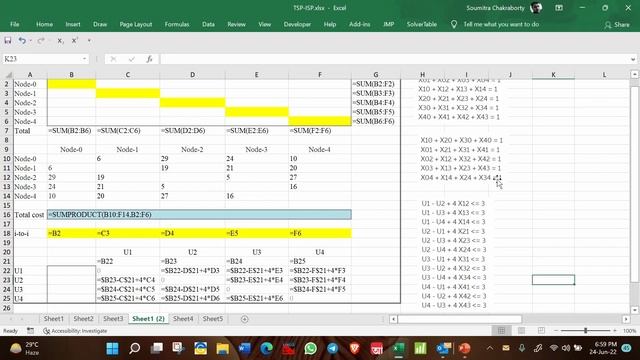
Task: Click the horizontal scrollbar thumb
Action: tap(460, 319)
